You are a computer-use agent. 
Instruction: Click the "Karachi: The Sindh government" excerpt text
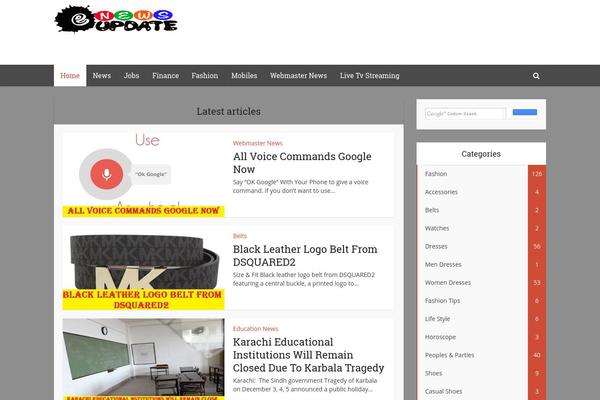click(x=305, y=385)
